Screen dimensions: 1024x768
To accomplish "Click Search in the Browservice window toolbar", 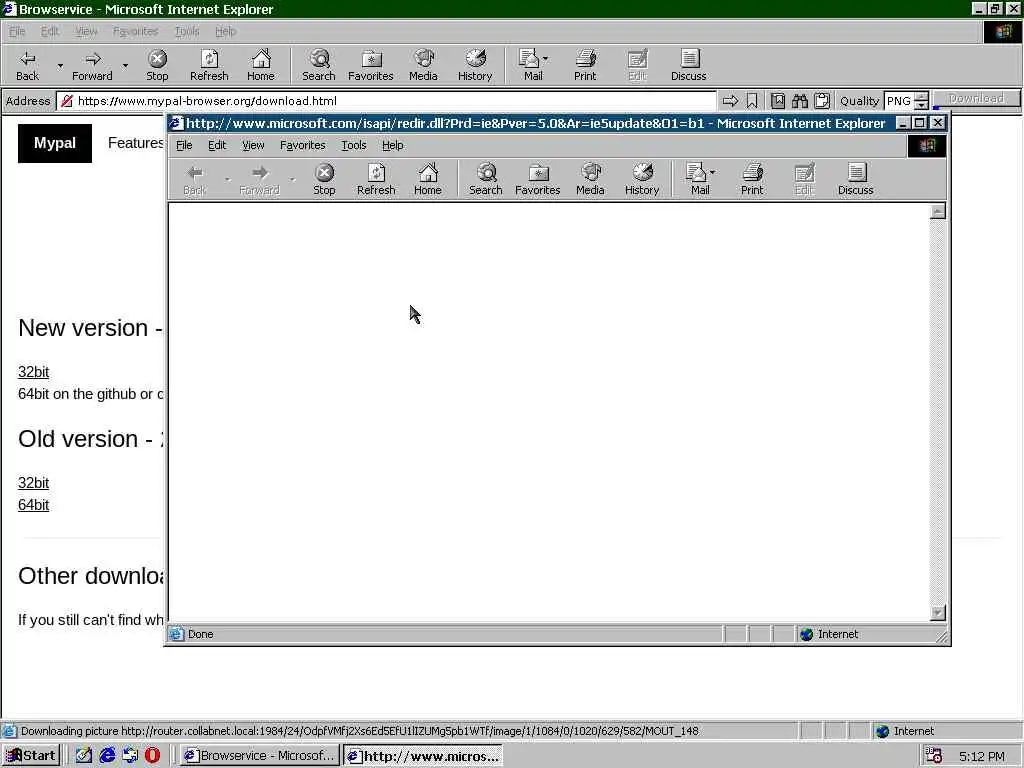I will click(x=319, y=65).
